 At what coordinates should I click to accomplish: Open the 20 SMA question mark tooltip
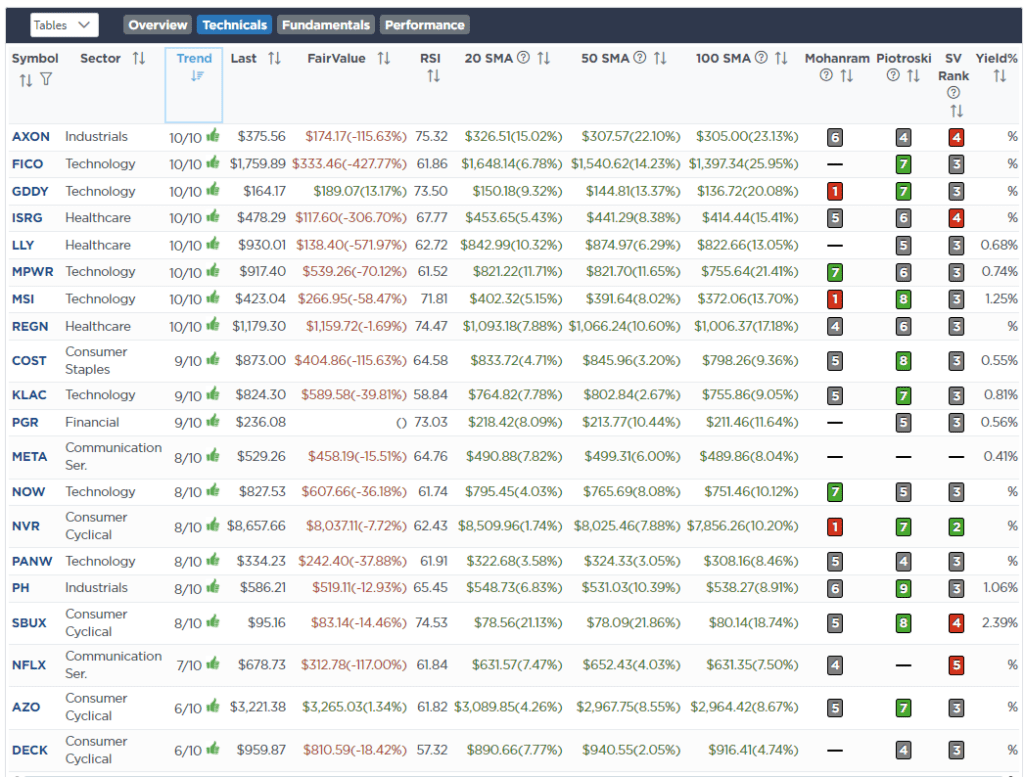[x=521, y=58]
